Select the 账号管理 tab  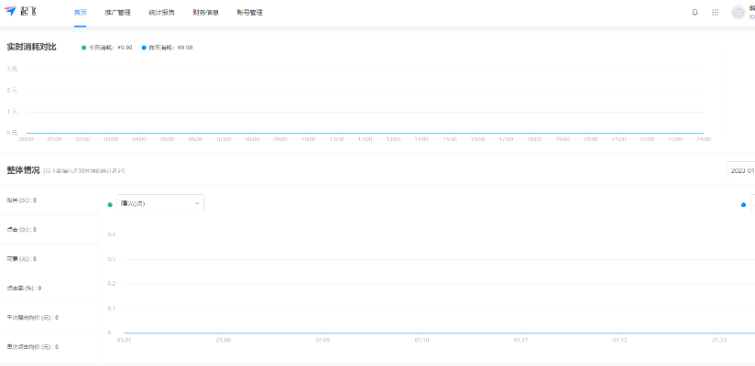click(x=249, y=13)
